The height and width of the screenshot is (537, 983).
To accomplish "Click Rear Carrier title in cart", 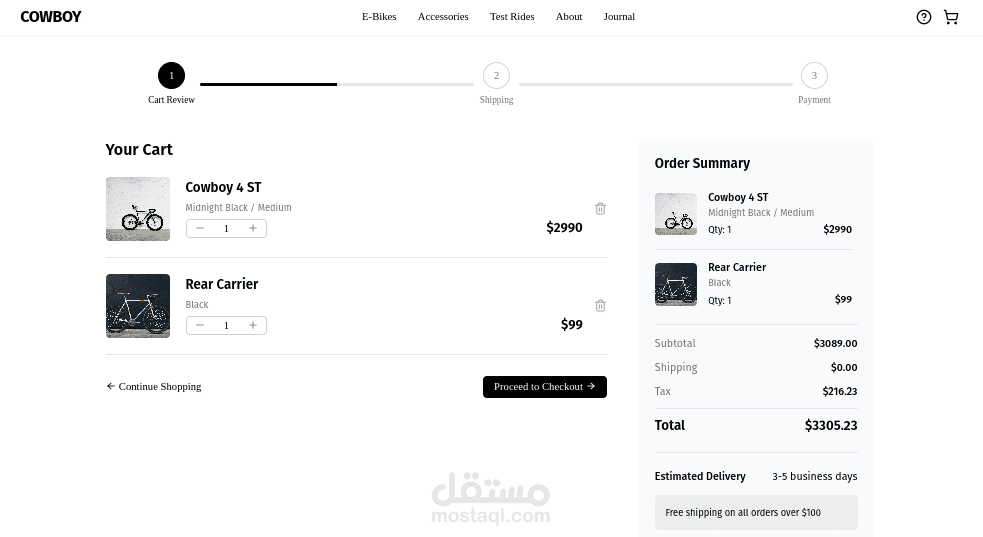I will (221, 284).
